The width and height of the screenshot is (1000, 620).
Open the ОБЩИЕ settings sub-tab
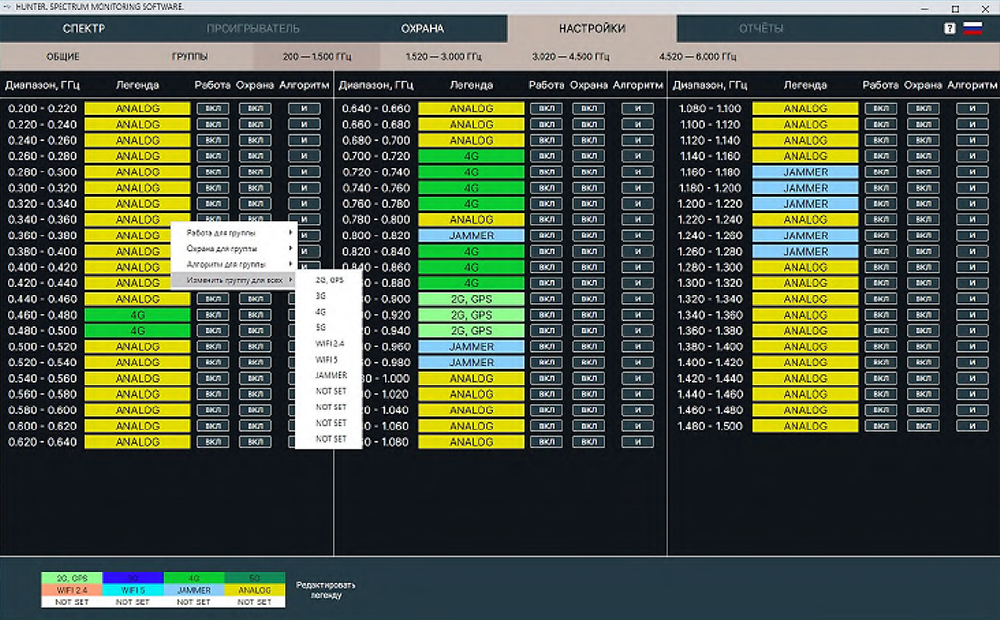(x=62, y=57)
